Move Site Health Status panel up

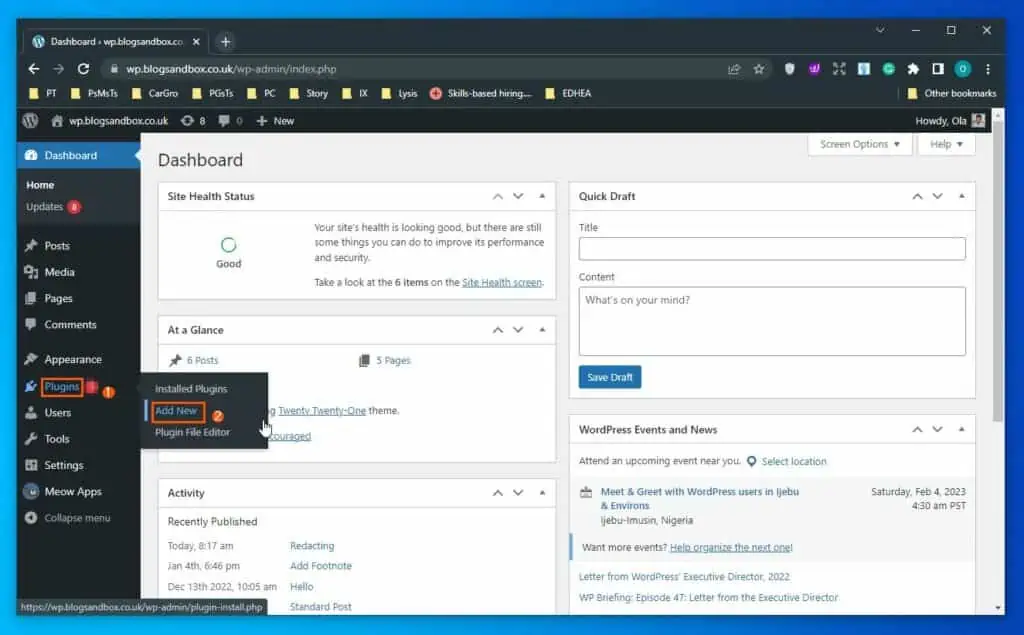coord(498,197)
